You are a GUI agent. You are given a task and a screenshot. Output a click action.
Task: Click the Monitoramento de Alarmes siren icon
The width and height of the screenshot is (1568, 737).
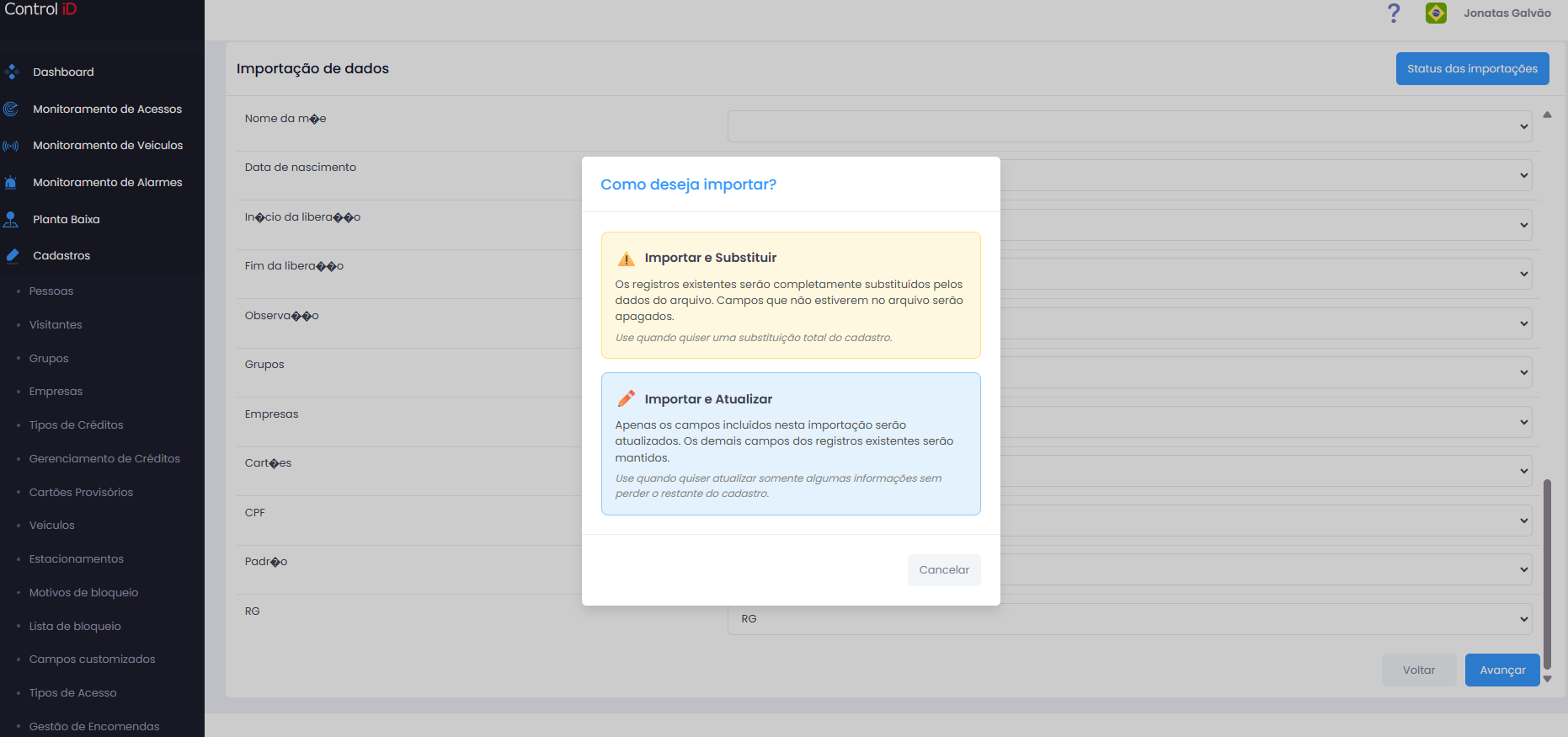click(x=11, y=182)
